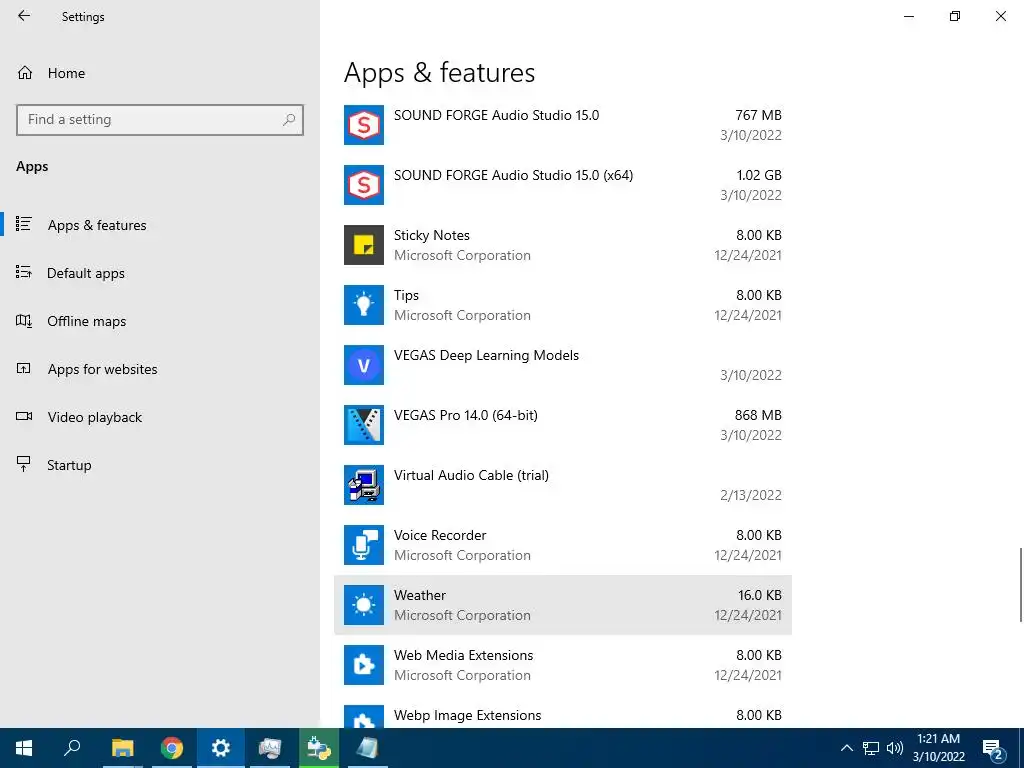Launch Google Chrome from the taskbar
1024x768 pixels.
[x=171, y=748]
